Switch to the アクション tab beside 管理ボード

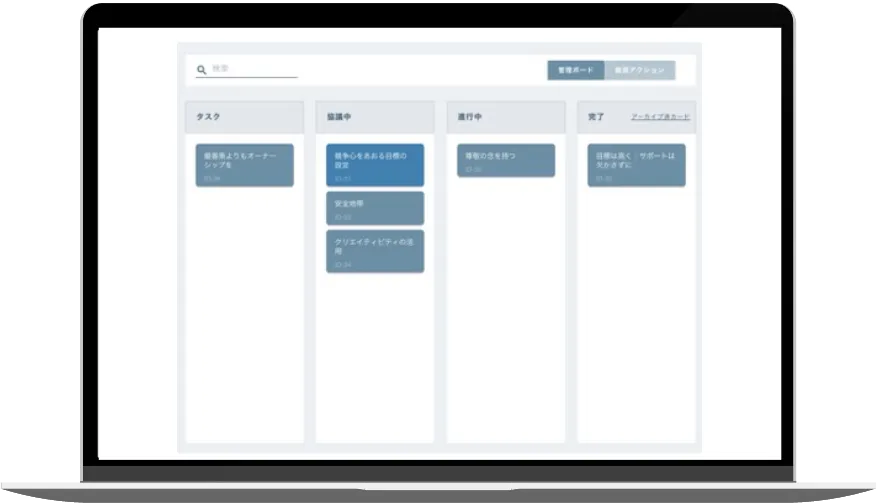[640, 70]
